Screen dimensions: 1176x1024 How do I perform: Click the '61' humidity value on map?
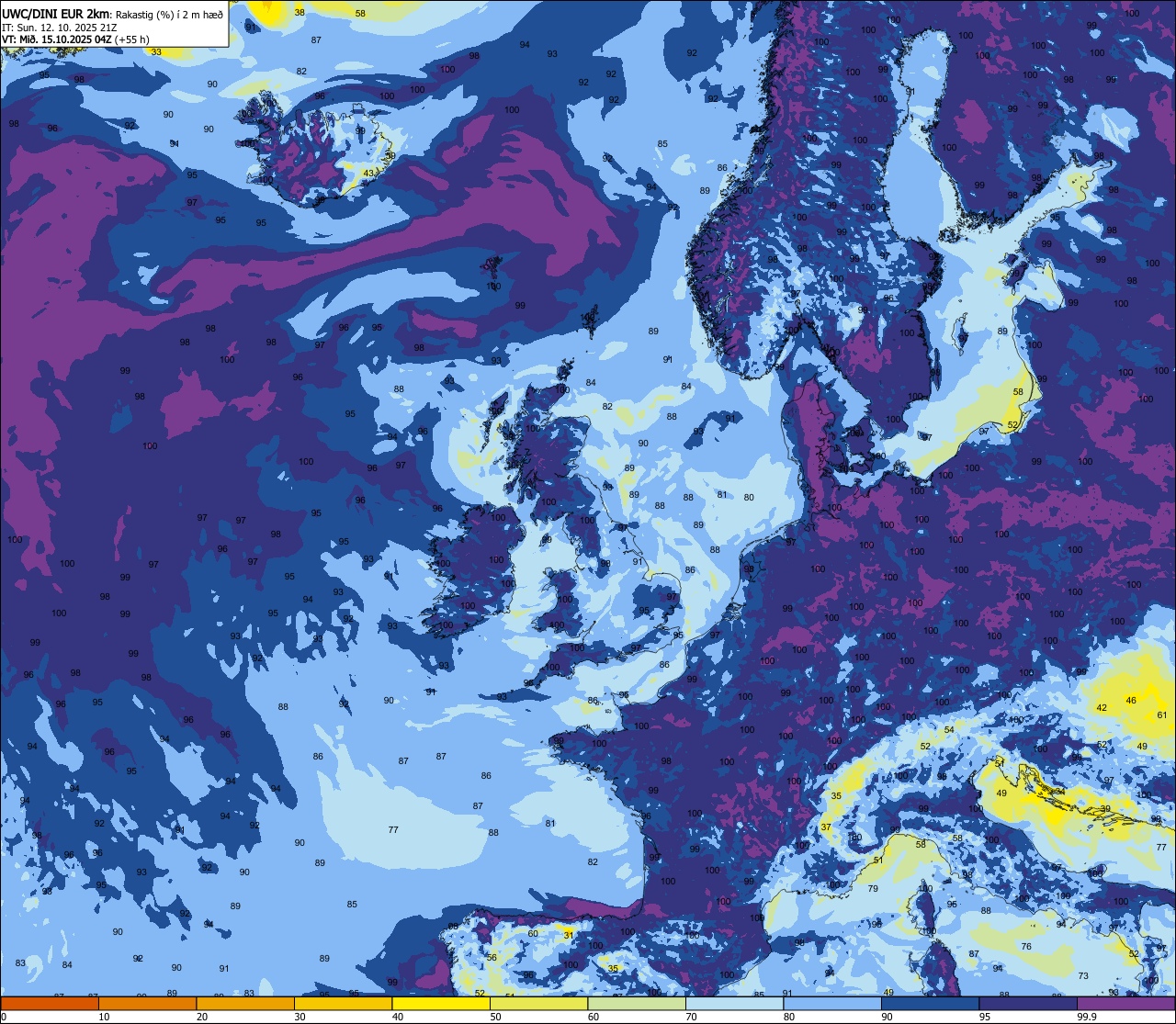pos(1162,715)
